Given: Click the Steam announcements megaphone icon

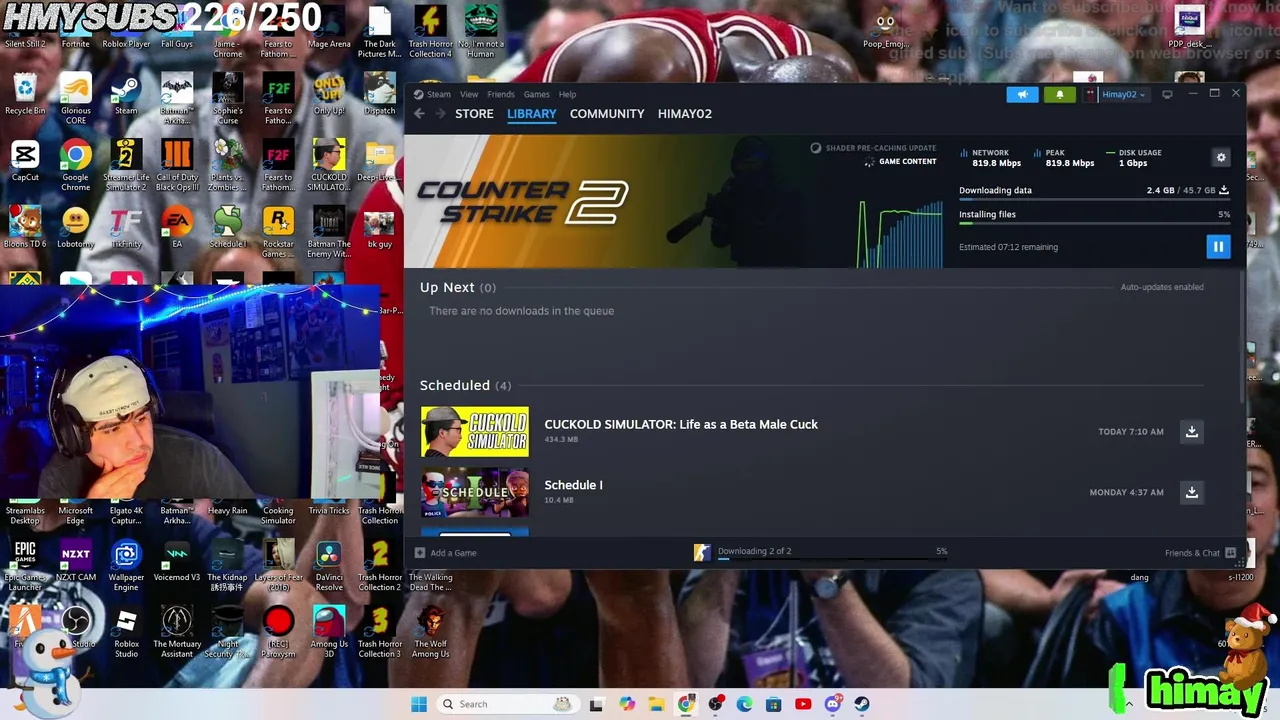Looking at the screenshot, I should 1022,94.
